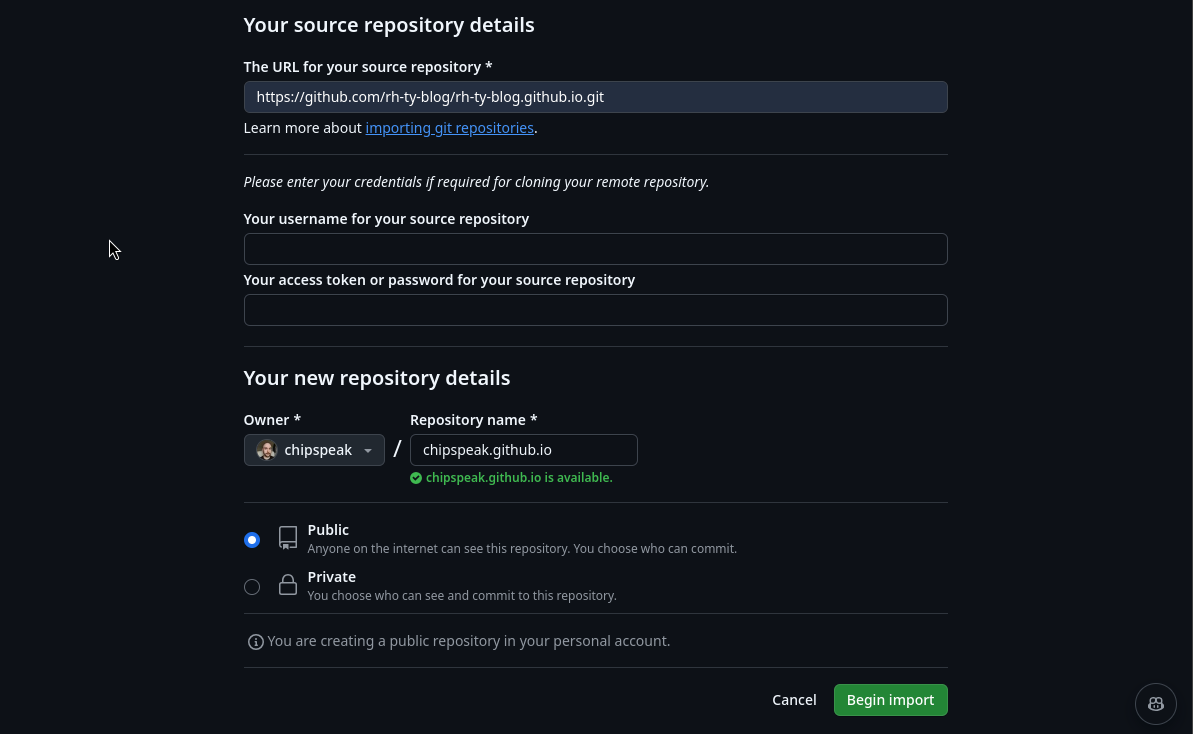This screenshot has height=734, width=1193.
Task: Click the Public label text
Action: 328,529
